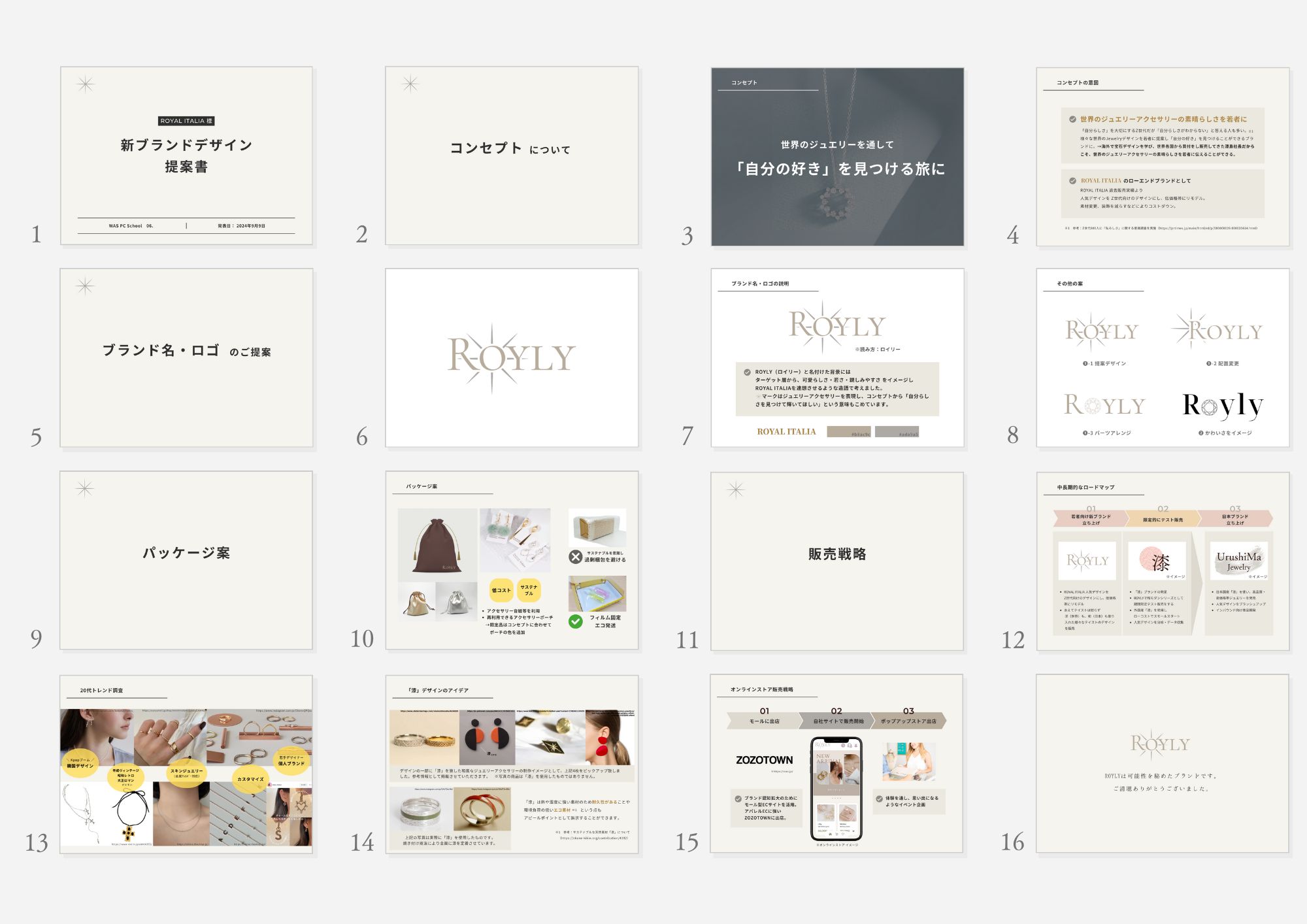Image resolution: width=1307 pixels, height=924 pixels.
Task: Select closing slide 16 with ROYLY thank-you text
Action: click(x=1163, y=763)
